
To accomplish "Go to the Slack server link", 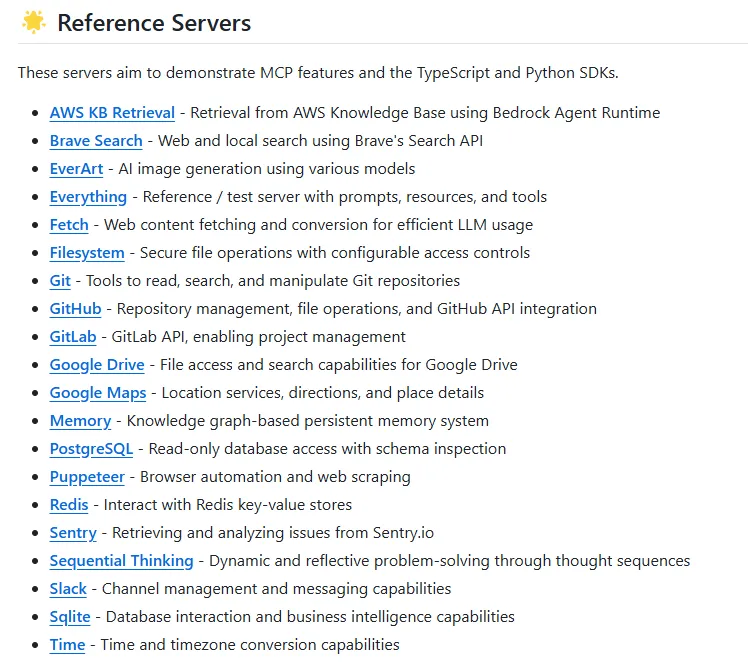I will point(68,589).
